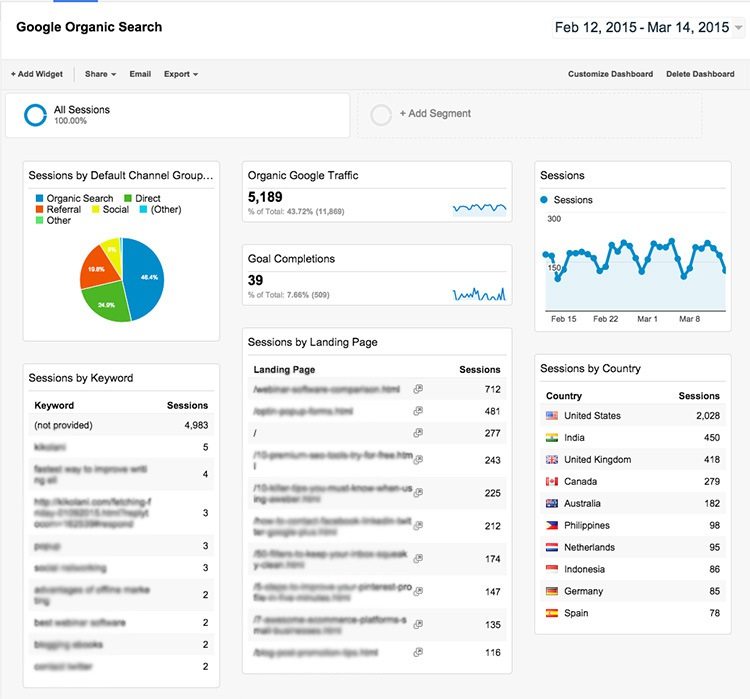
Task: Open external link icon for 225-session landing page
Action: pos(418,493)
